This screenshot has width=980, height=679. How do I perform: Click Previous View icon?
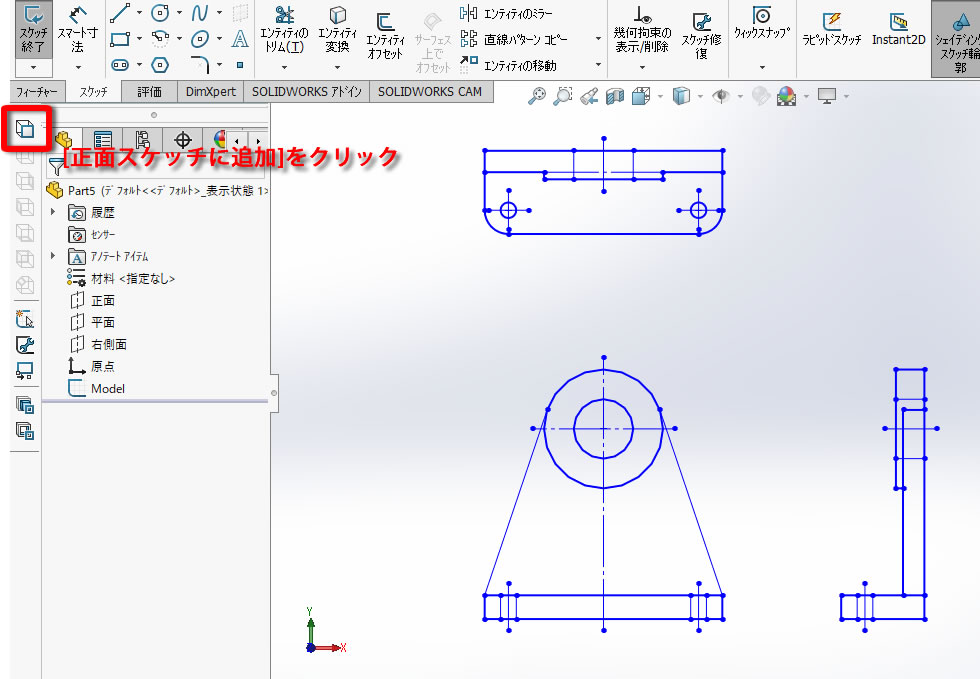pos(589,96)
